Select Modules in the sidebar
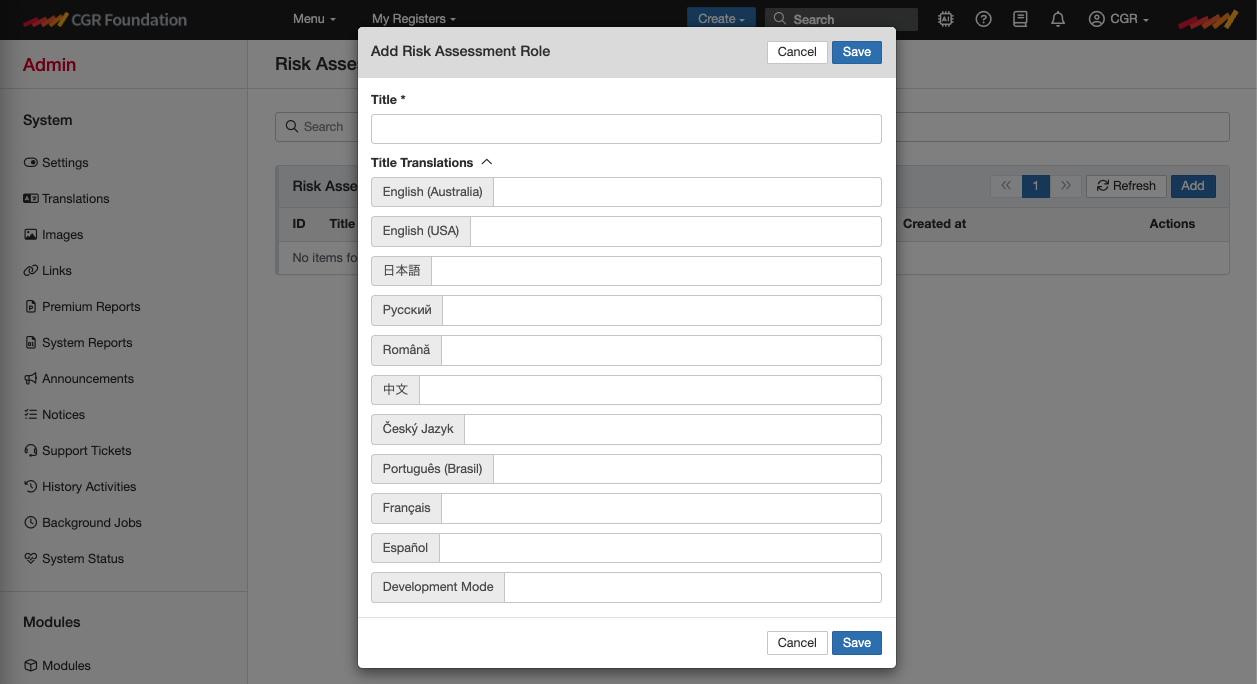 click(x=65, y=665)
